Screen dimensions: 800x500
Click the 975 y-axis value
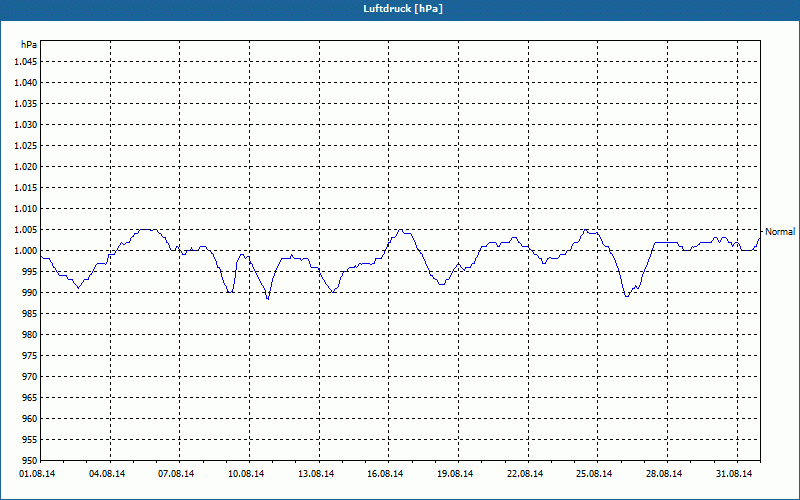pos(31,356)
